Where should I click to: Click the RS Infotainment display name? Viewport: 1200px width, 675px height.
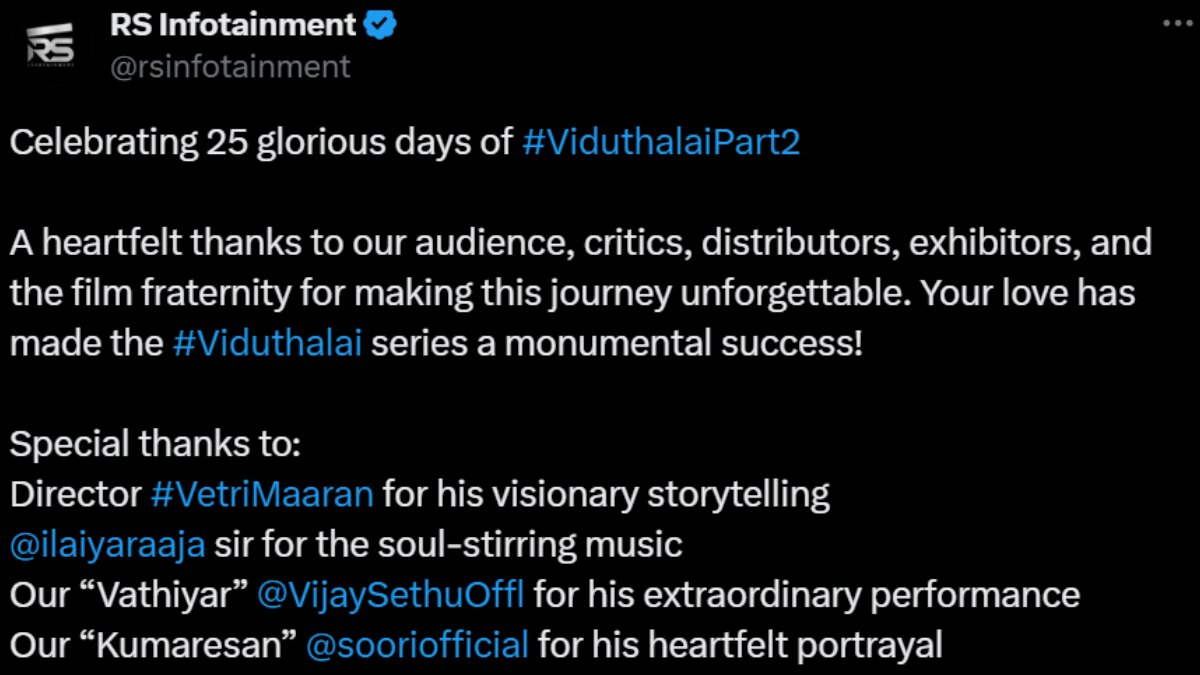coord(234,26)
